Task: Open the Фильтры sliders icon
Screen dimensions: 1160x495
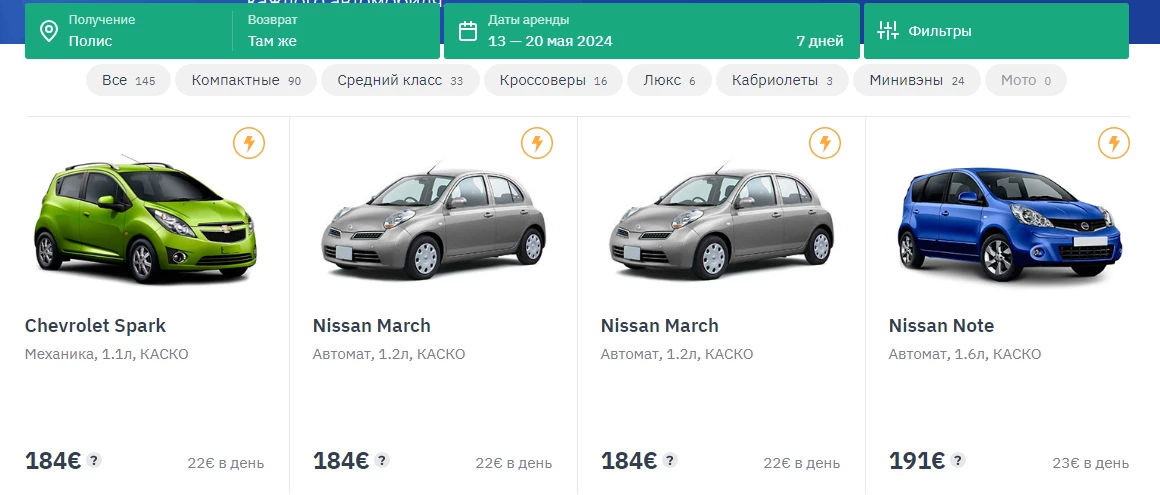Action: pos(887,31)
